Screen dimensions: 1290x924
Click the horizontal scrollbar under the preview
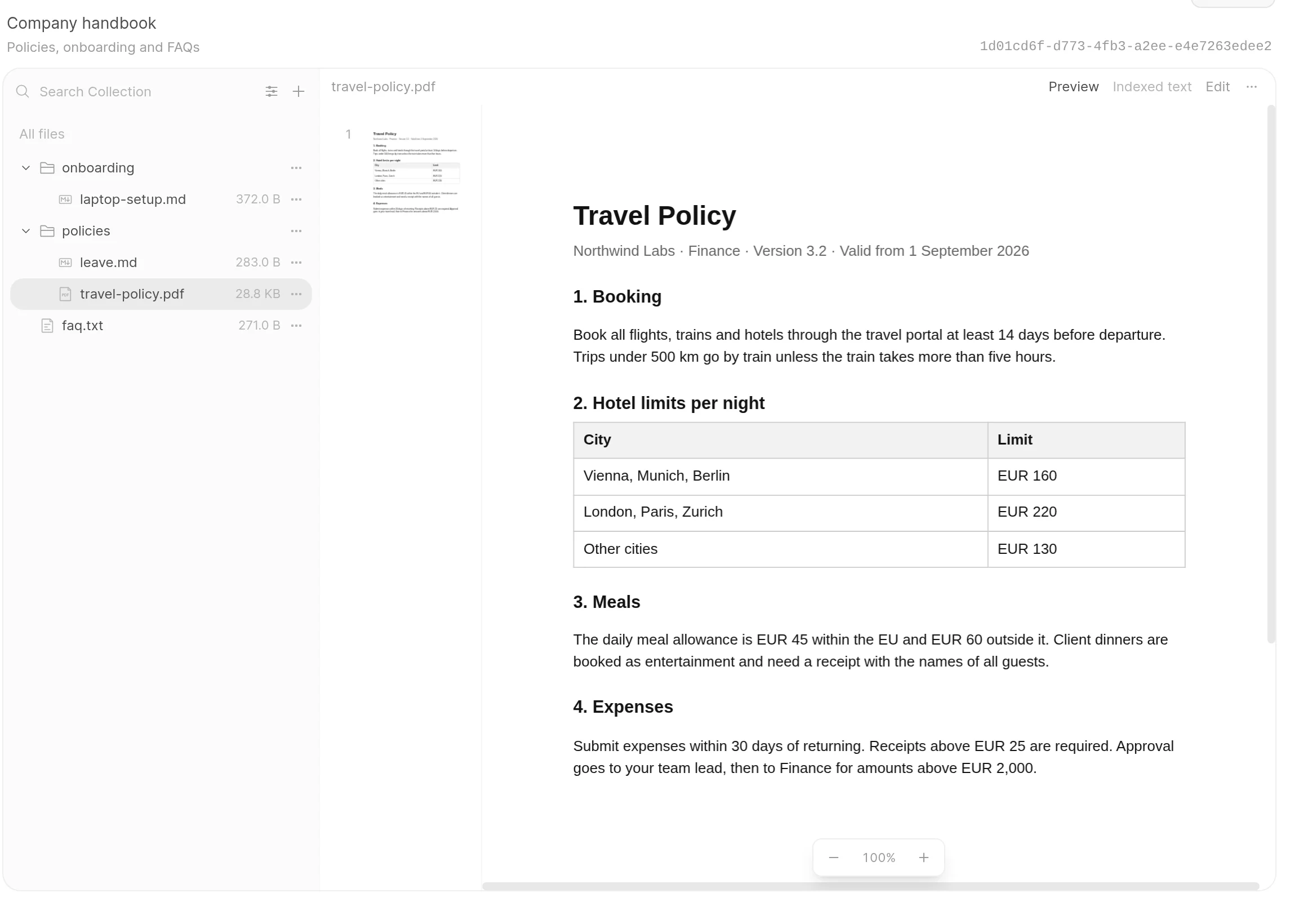(870, 886)
